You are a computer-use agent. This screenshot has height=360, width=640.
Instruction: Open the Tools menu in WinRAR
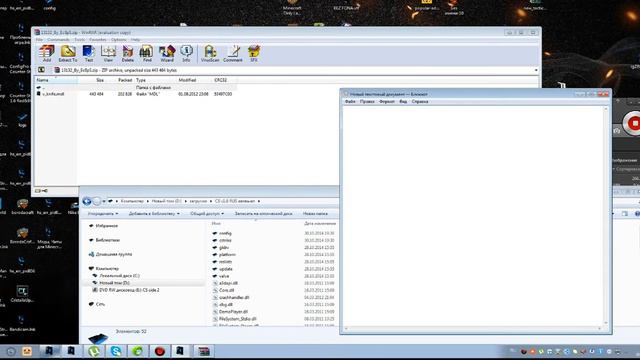(x=80, y=40)
